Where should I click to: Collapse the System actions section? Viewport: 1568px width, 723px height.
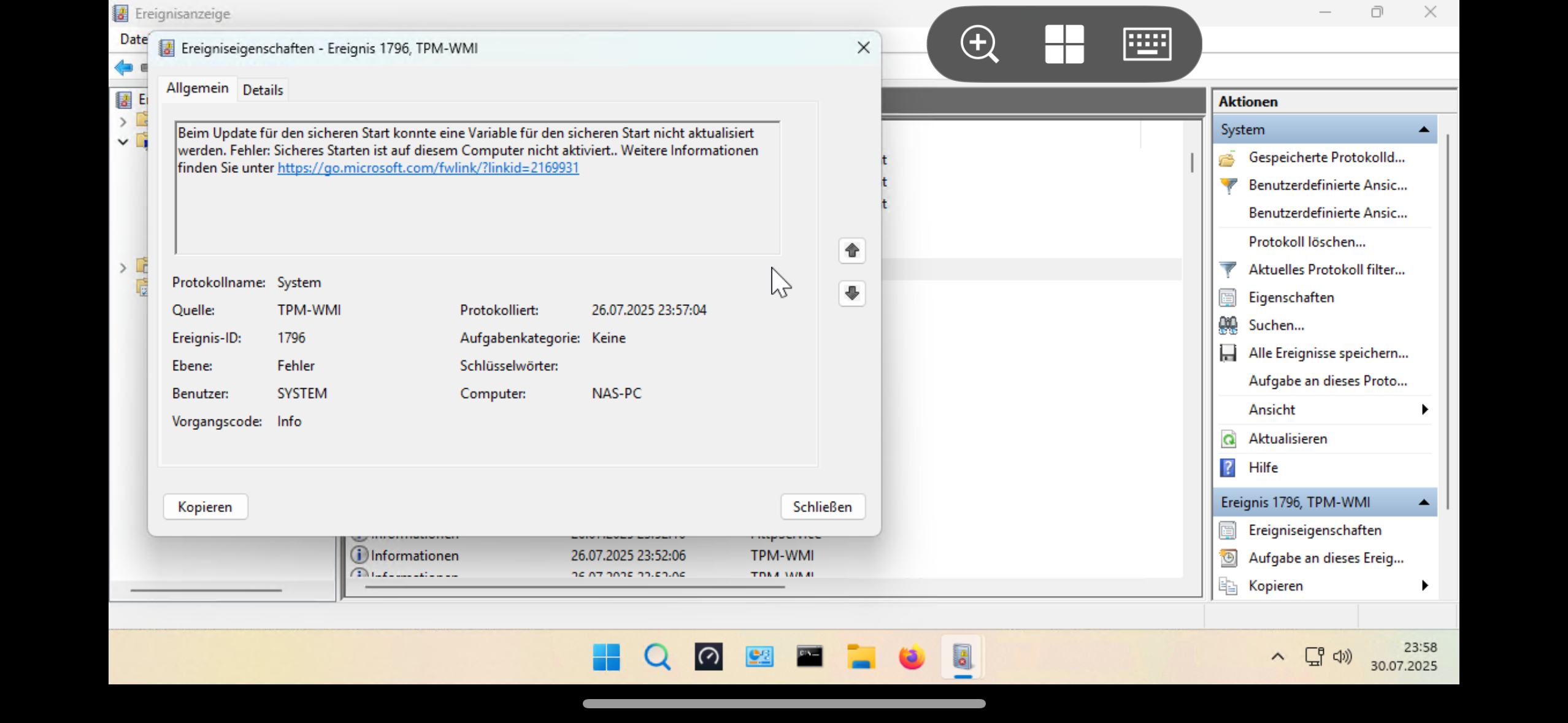tap(1424, 129)
